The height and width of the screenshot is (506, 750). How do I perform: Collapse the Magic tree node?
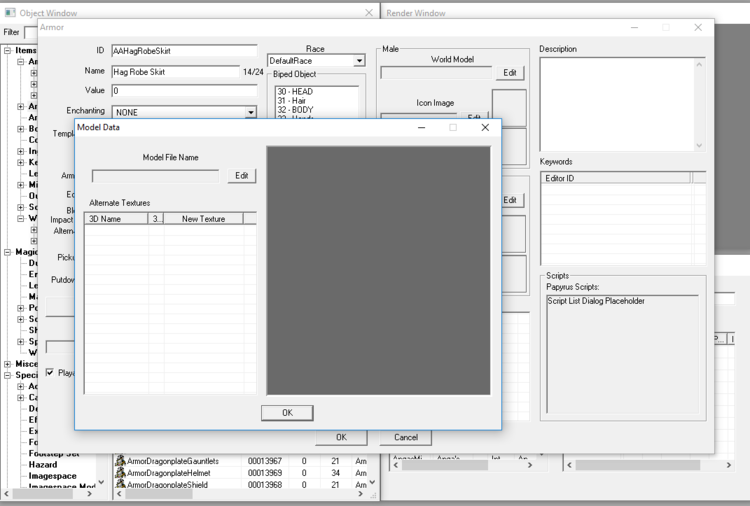click(8, 252)
